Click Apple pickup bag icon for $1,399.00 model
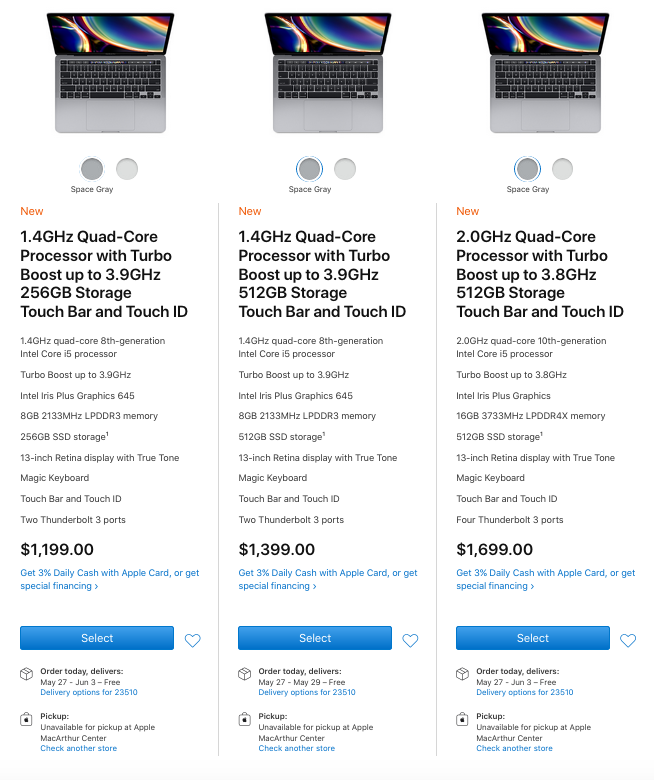The height and width of the screenshot is (780, 654). click(245, 719)
